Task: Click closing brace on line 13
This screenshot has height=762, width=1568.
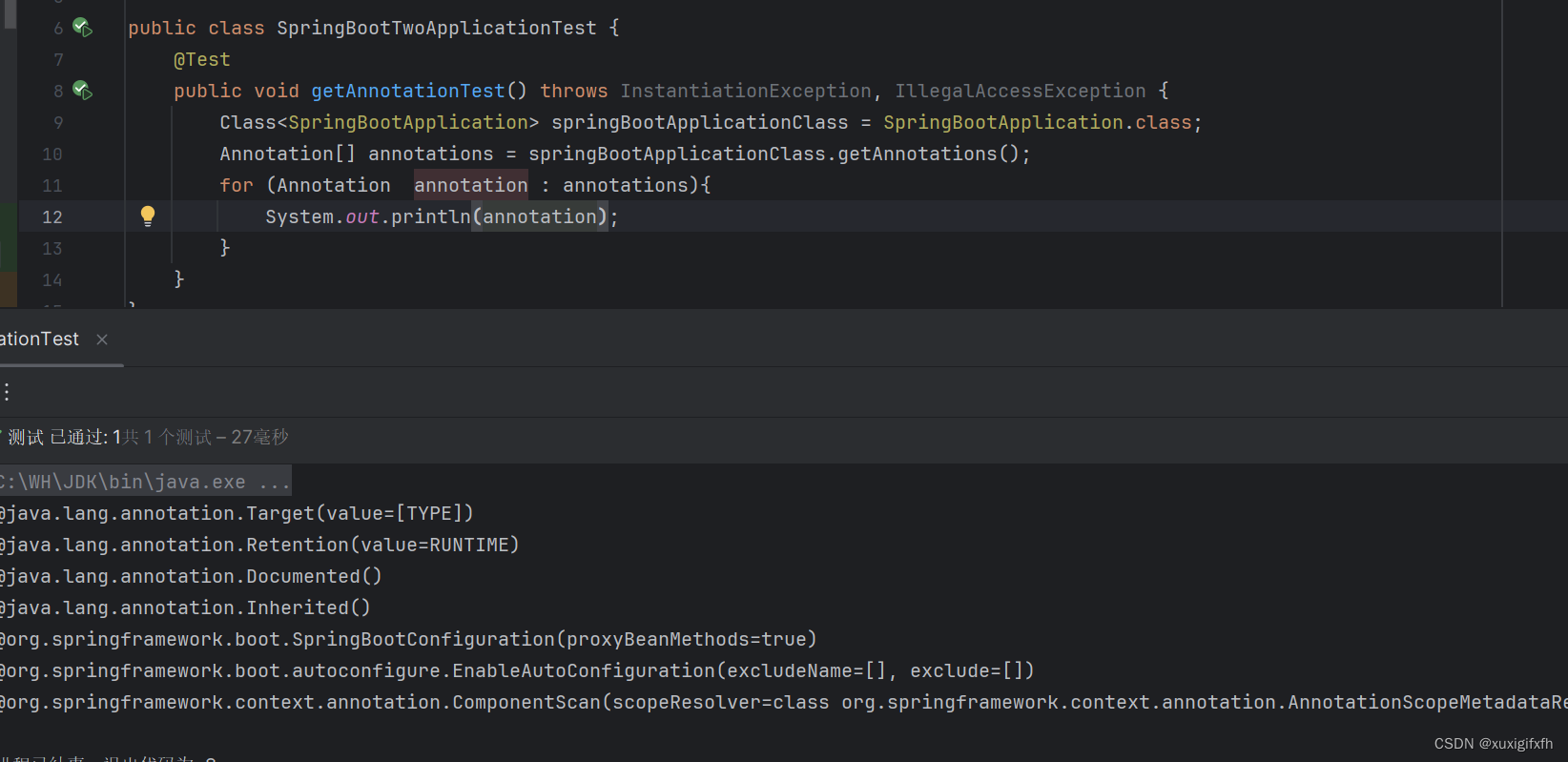Action: point(225,248)
